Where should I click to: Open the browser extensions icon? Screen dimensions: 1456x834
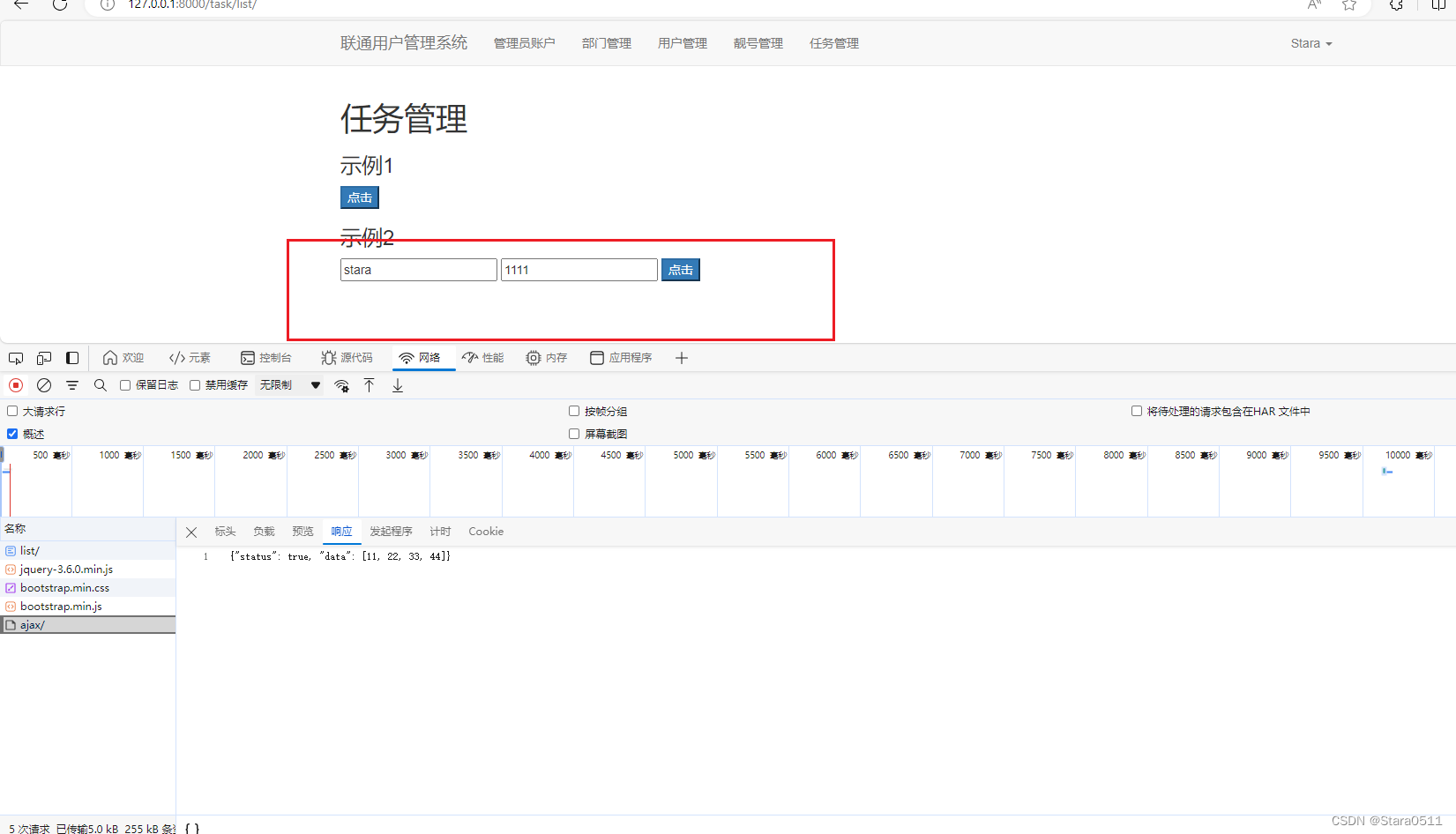1396,4
